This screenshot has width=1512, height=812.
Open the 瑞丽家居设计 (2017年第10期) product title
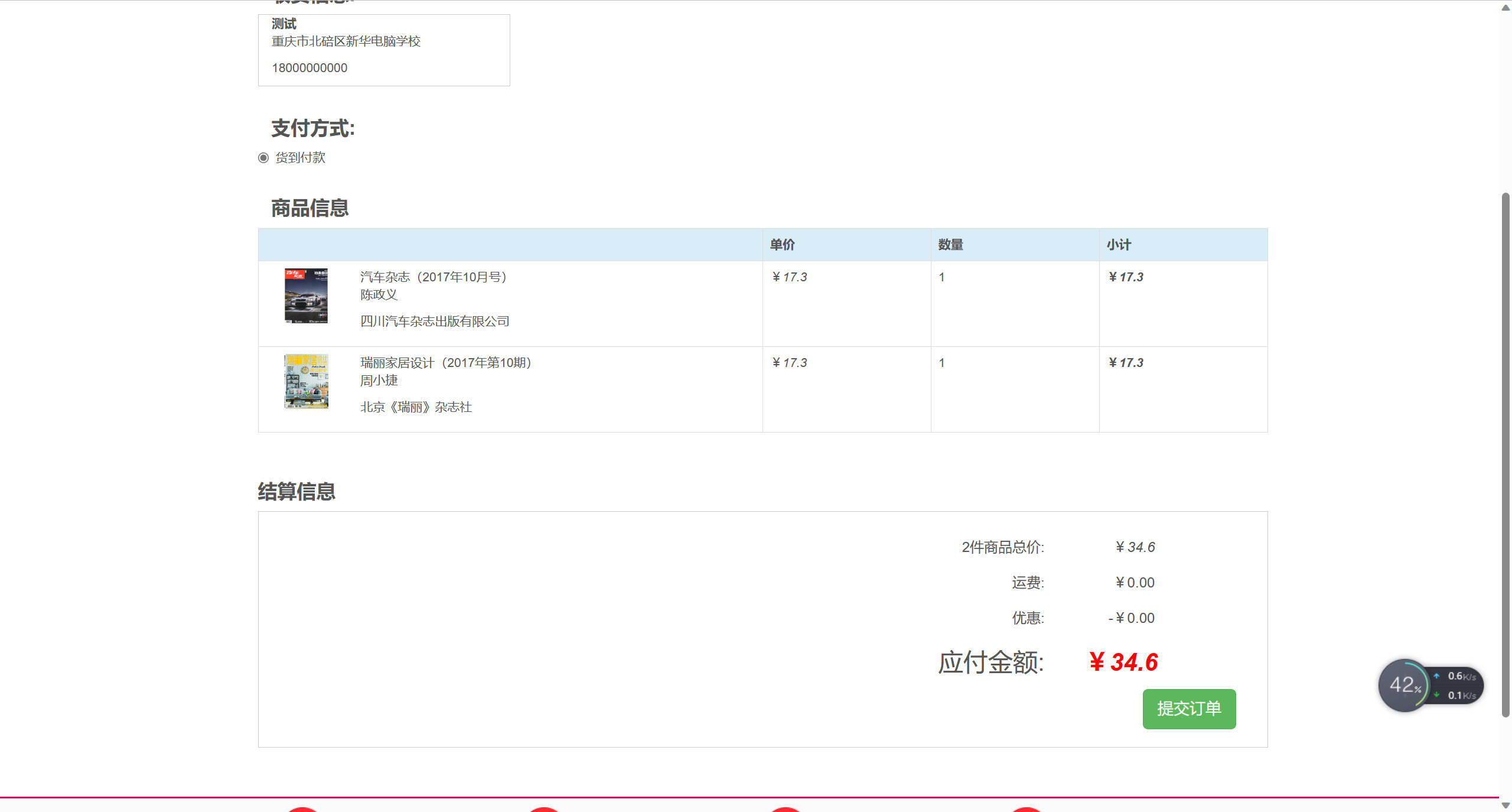[446, 363]
